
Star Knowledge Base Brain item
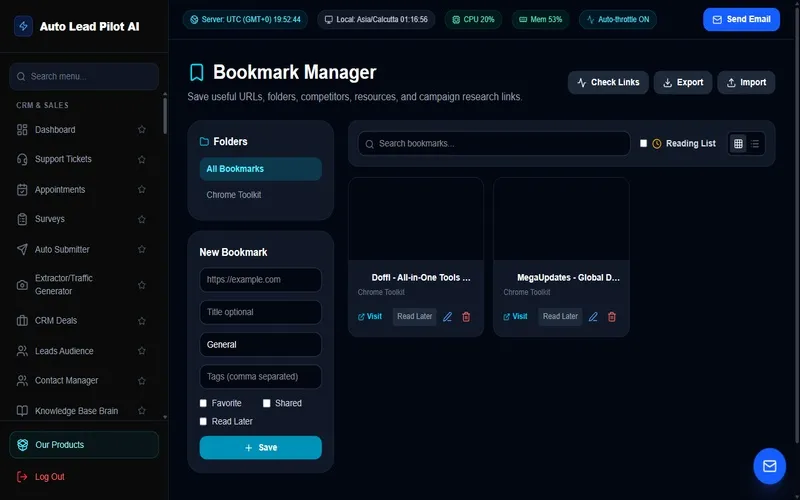142,410
